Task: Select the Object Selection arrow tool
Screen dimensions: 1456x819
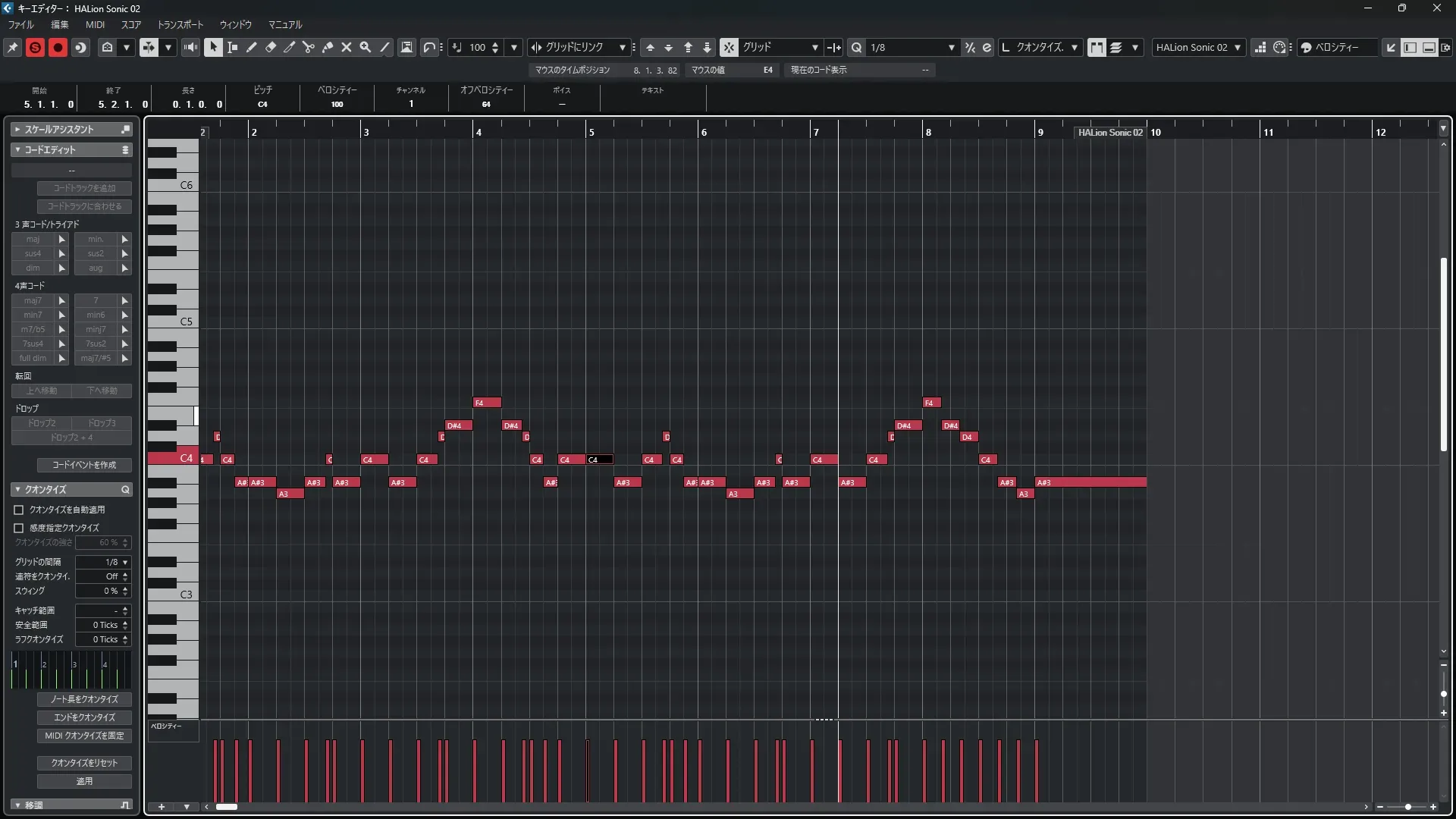Action: 213,47
